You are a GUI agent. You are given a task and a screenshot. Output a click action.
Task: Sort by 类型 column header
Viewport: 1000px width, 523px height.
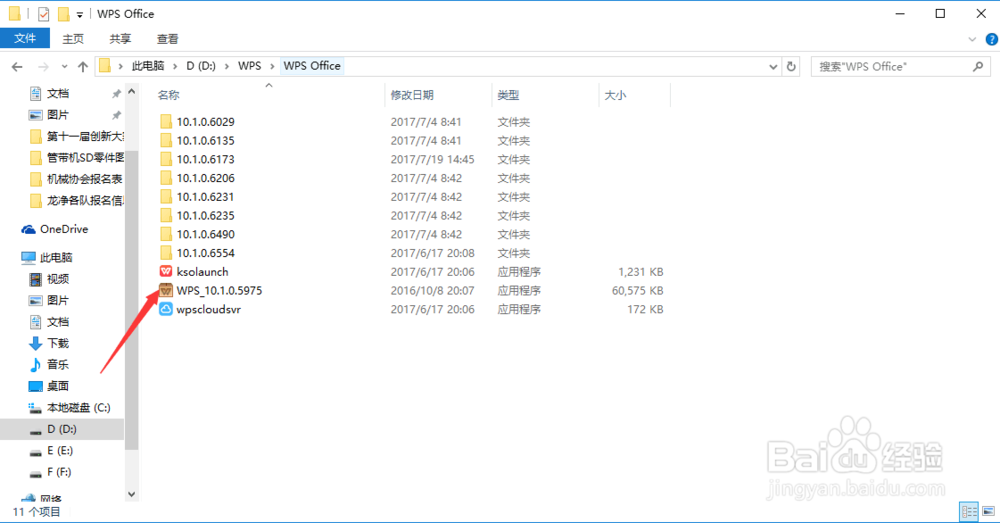tap(508, 95)
